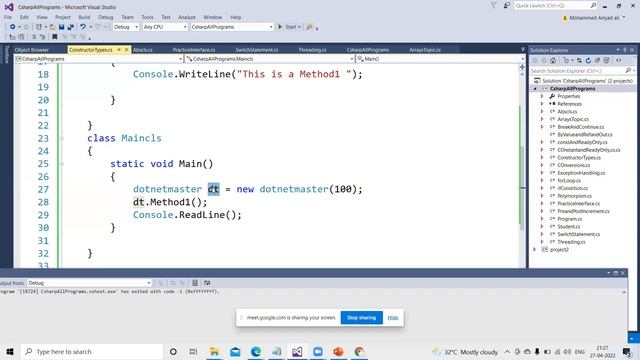Select ExceptionHandling.cs in Solution Explorer
640x360 pixels.
(581, 173)
